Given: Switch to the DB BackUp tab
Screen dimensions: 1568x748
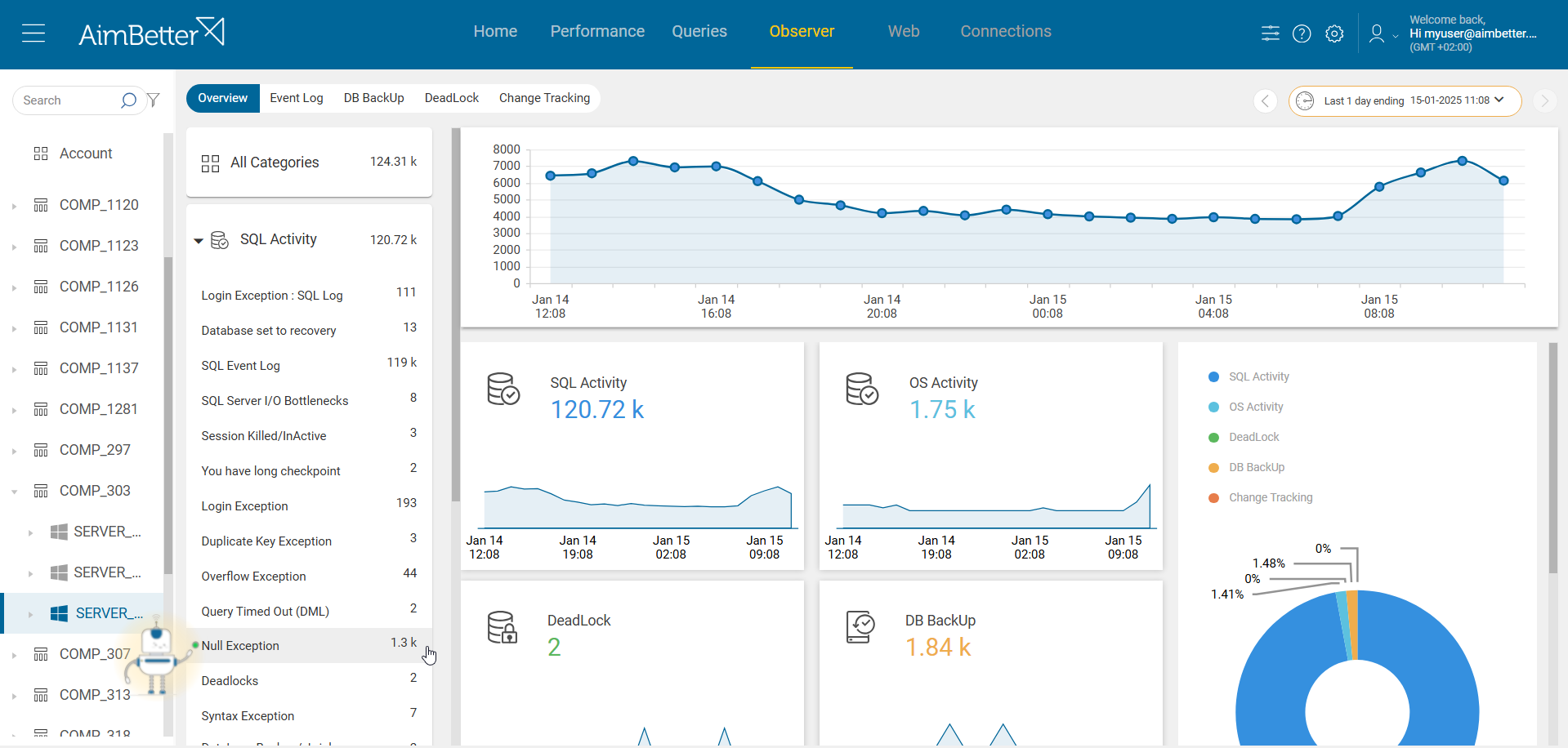Looking at the screenshot, I should (374, 98).
